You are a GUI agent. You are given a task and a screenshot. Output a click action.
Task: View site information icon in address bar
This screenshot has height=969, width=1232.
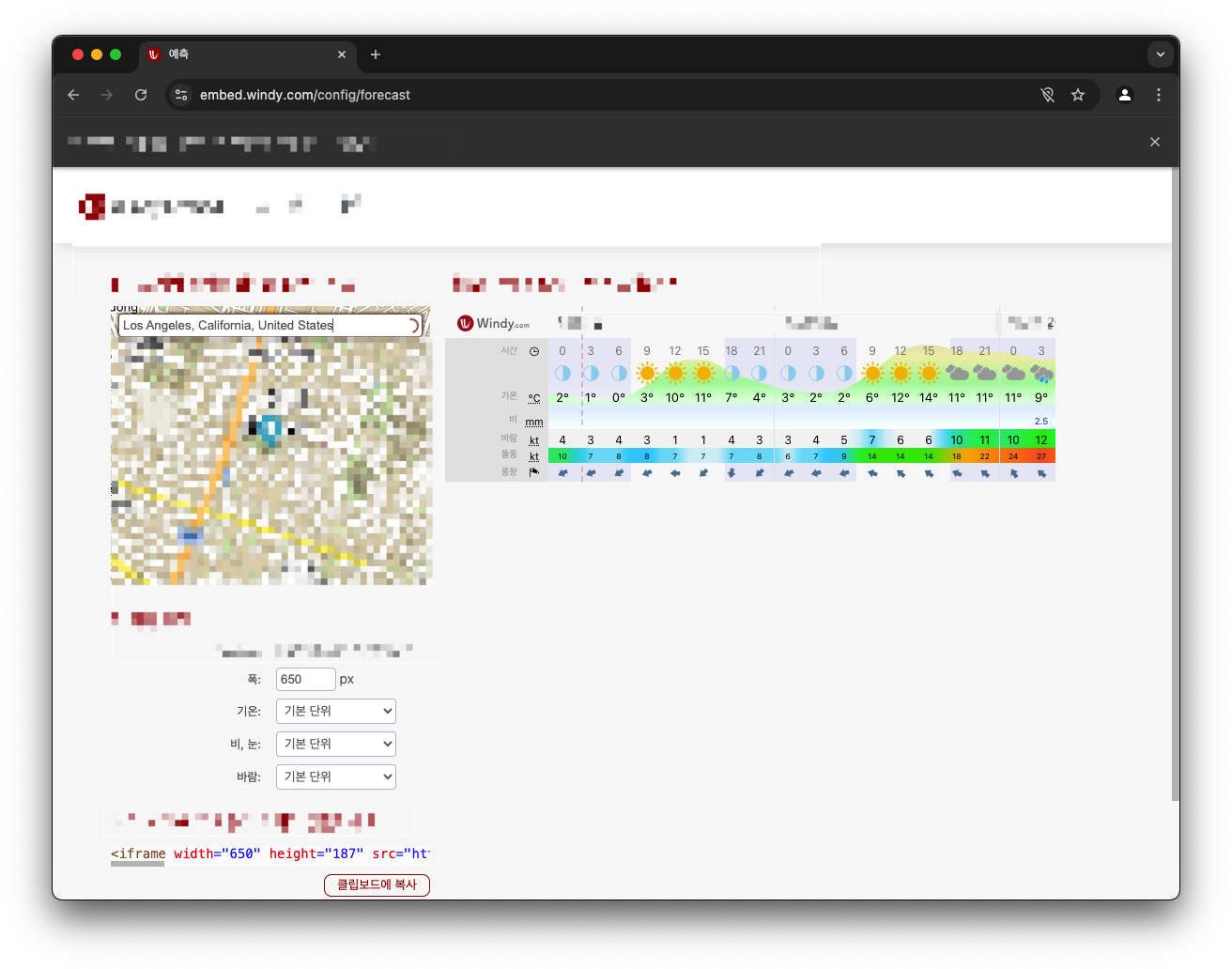181,95
